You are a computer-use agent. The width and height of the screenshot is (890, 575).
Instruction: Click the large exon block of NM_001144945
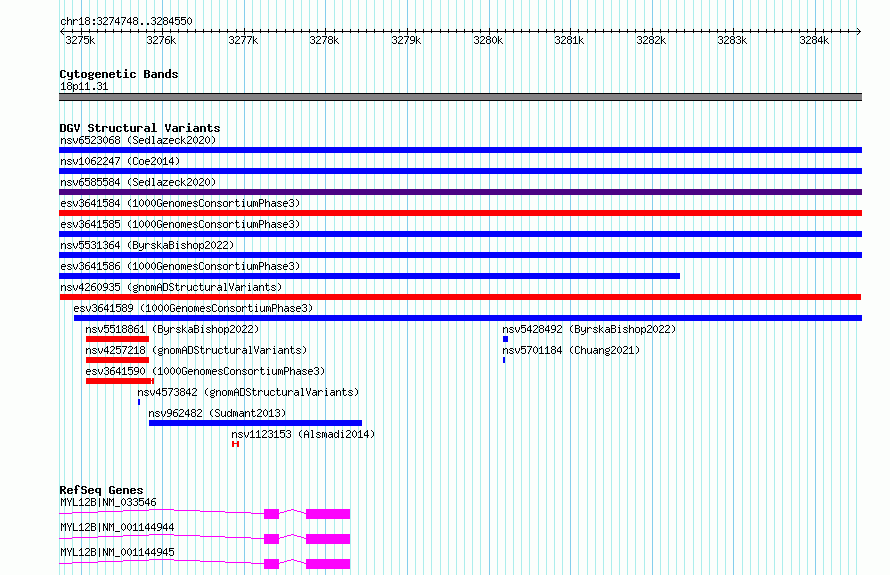pyautogui.click(x=328, y=564)
